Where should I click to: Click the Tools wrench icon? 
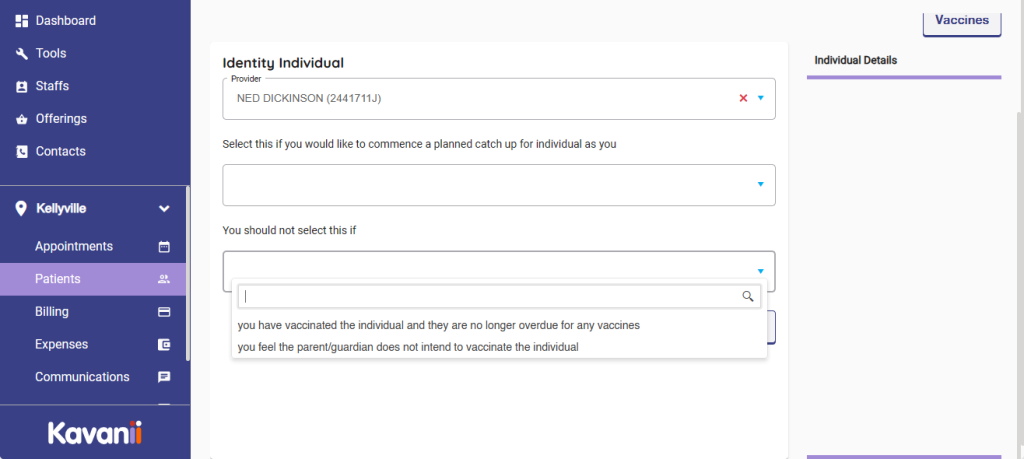pyautogui.click(x=21, y=53)
